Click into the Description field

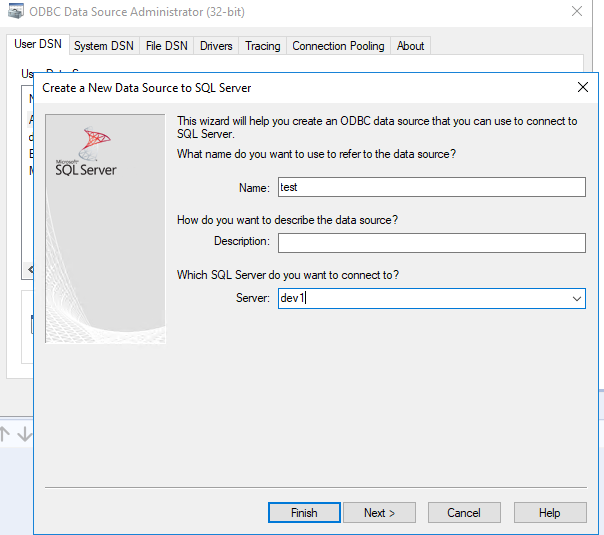pyautogui.click(x=431, y=243)
